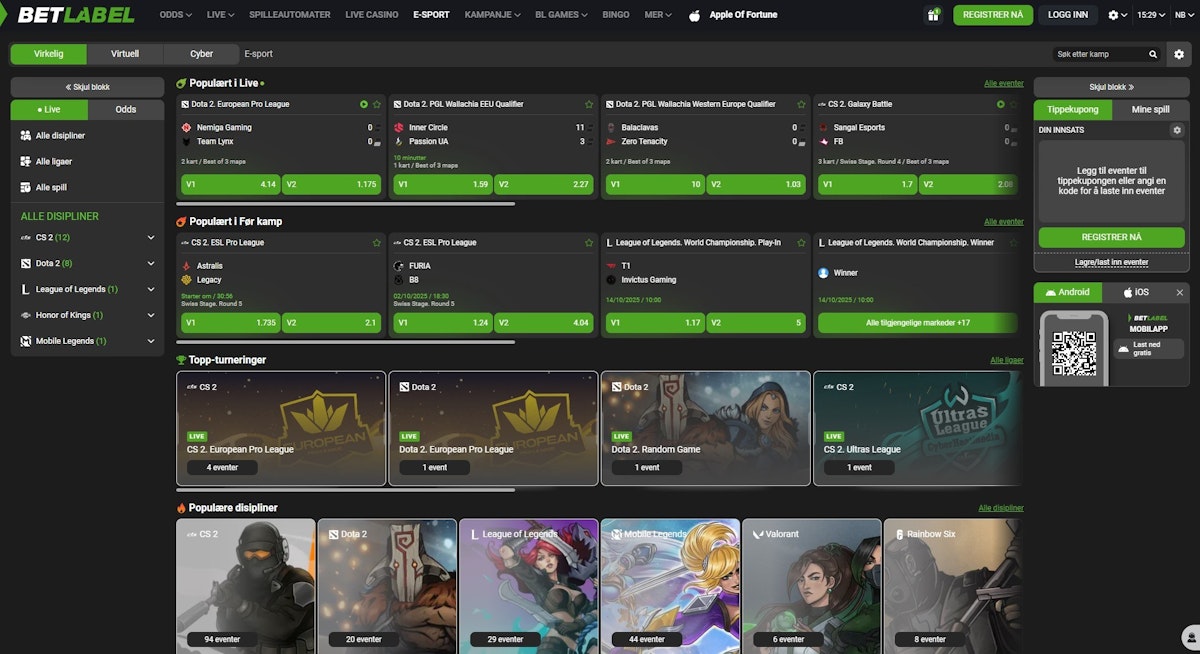Click the Alle ligaer sidebar icon

point(26,161)
